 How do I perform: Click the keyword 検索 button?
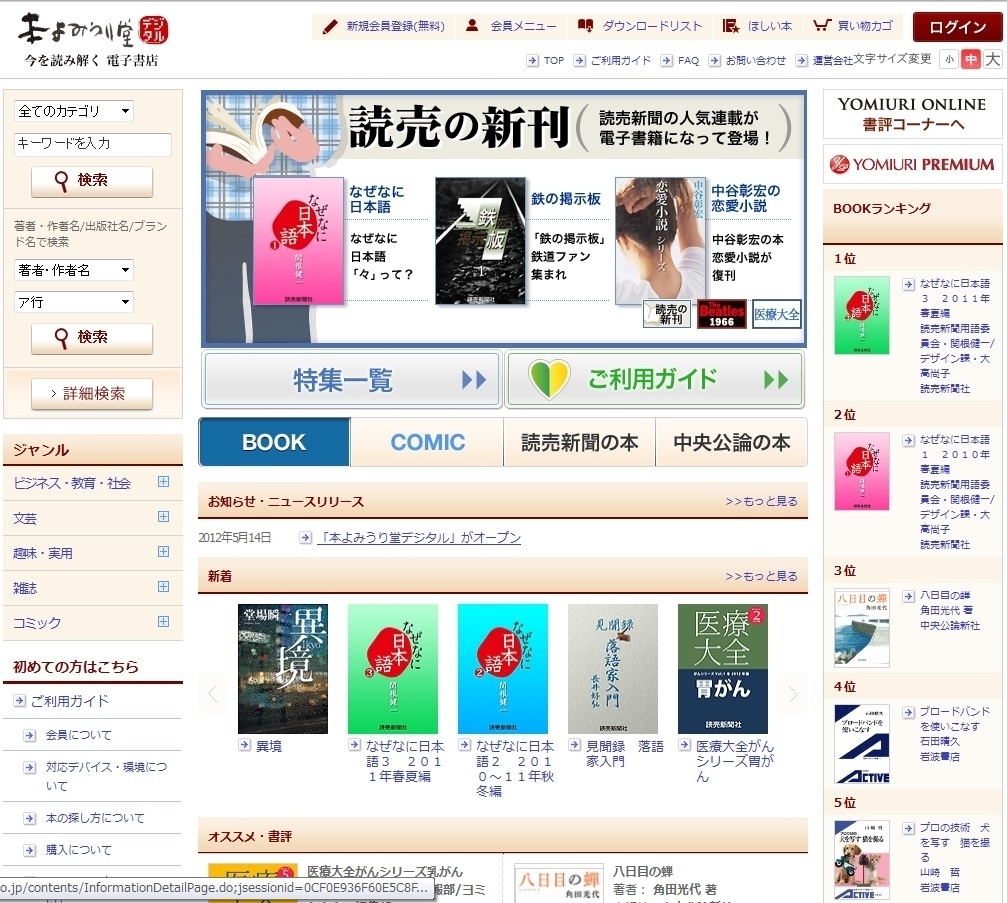(x=92, y=181)
